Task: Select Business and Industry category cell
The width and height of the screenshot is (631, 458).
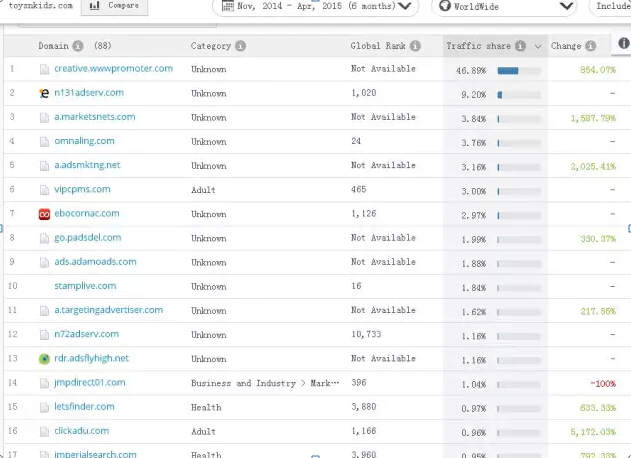Action: click(265, 383)
